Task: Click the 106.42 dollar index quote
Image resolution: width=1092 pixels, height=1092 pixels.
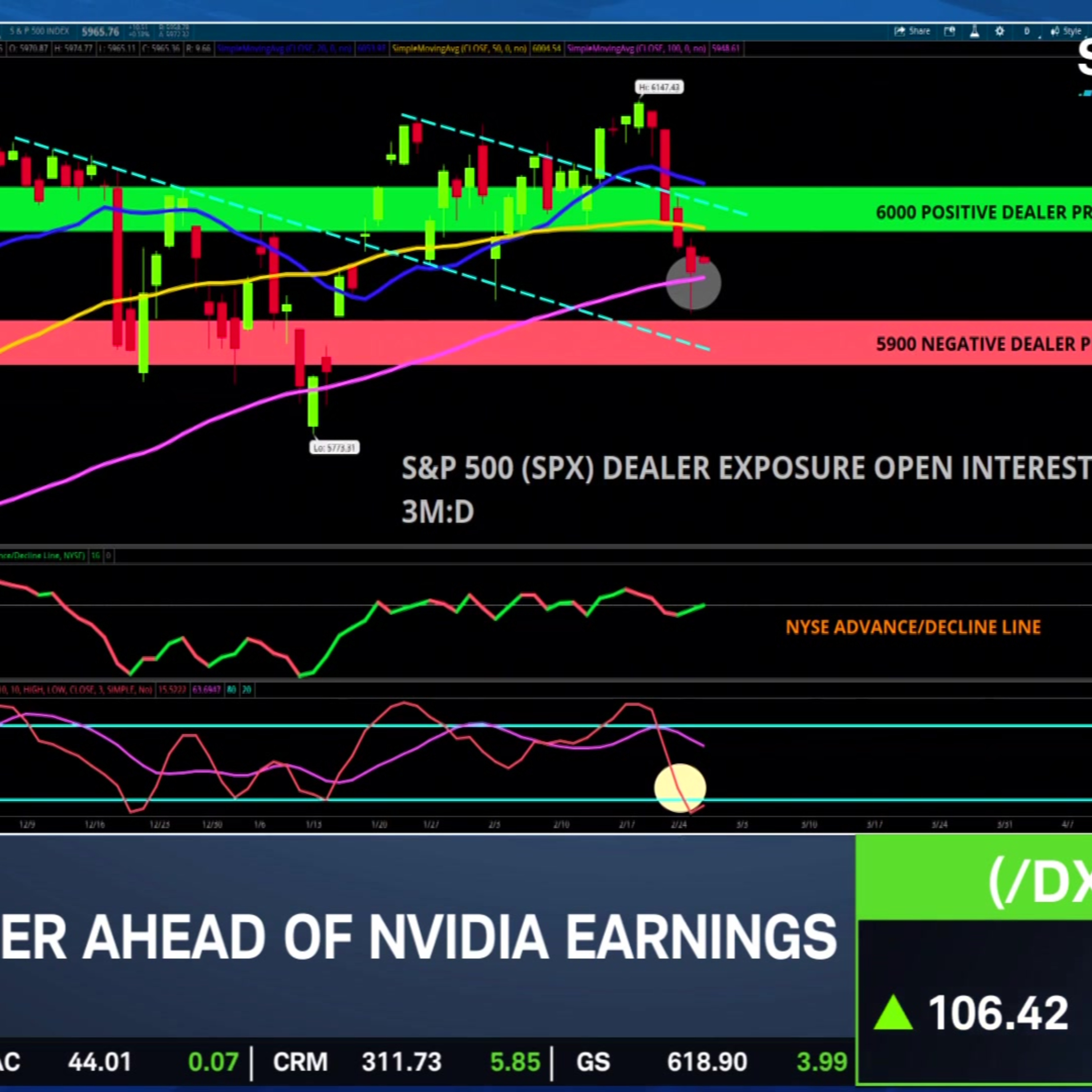Action: [x=998, y=1012]
